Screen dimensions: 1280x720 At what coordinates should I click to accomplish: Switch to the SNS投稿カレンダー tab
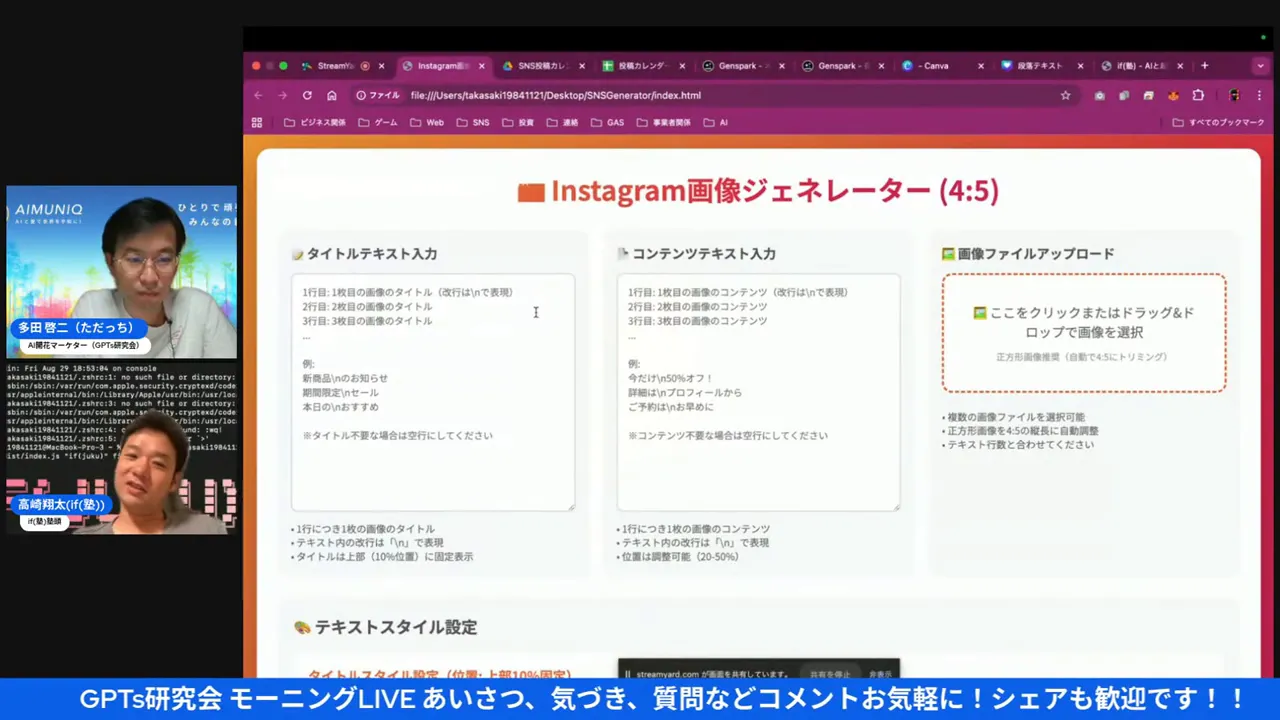point(540,66)
